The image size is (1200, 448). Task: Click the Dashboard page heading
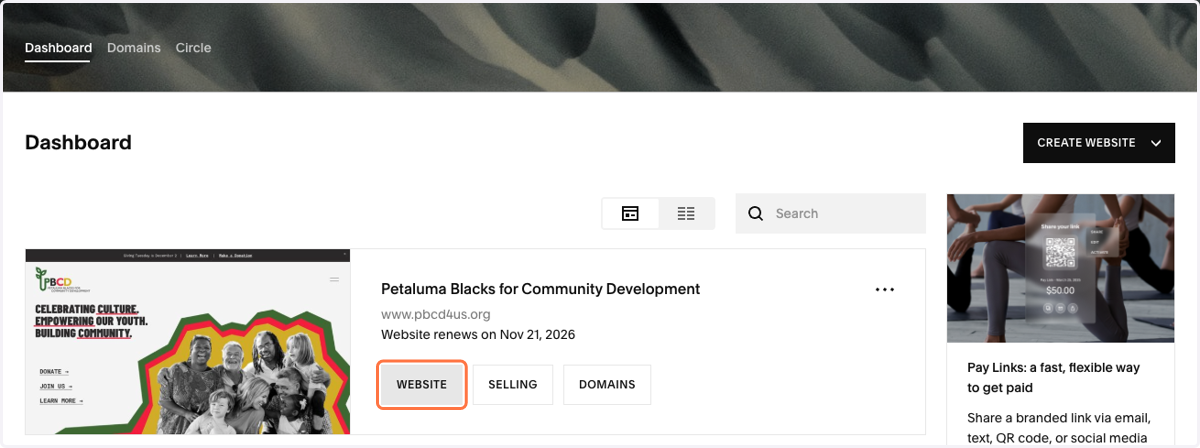point(78,142)
